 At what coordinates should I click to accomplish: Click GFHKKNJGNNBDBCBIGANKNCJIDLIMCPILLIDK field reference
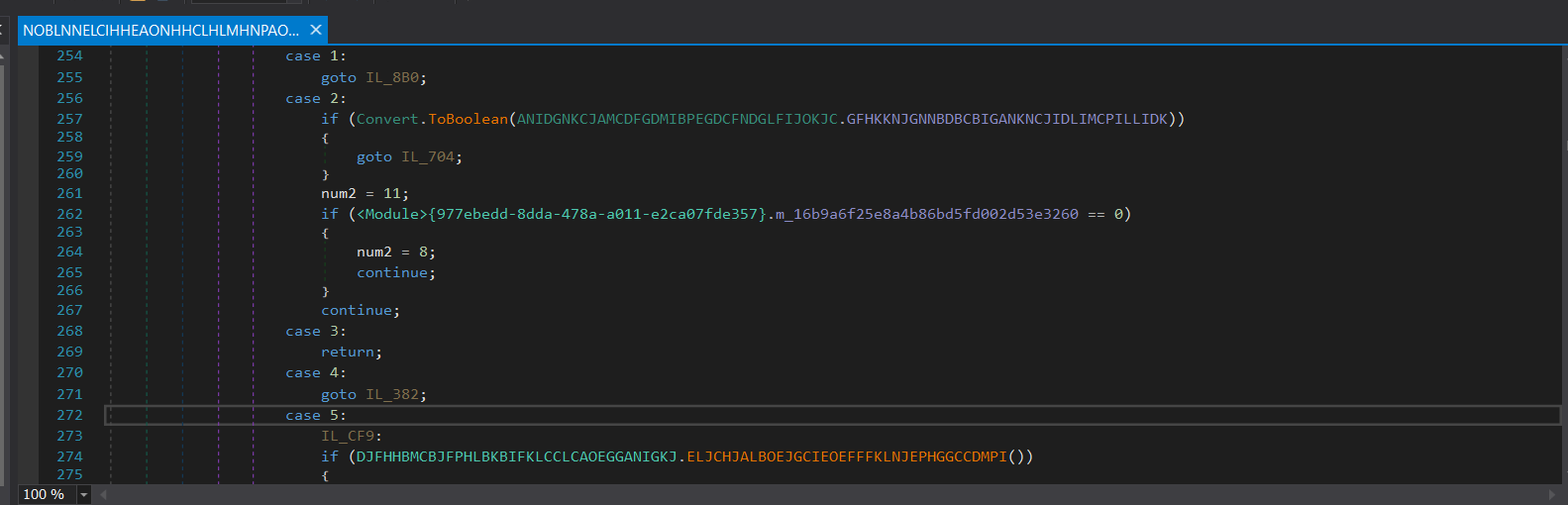(x=1007, y=119)
